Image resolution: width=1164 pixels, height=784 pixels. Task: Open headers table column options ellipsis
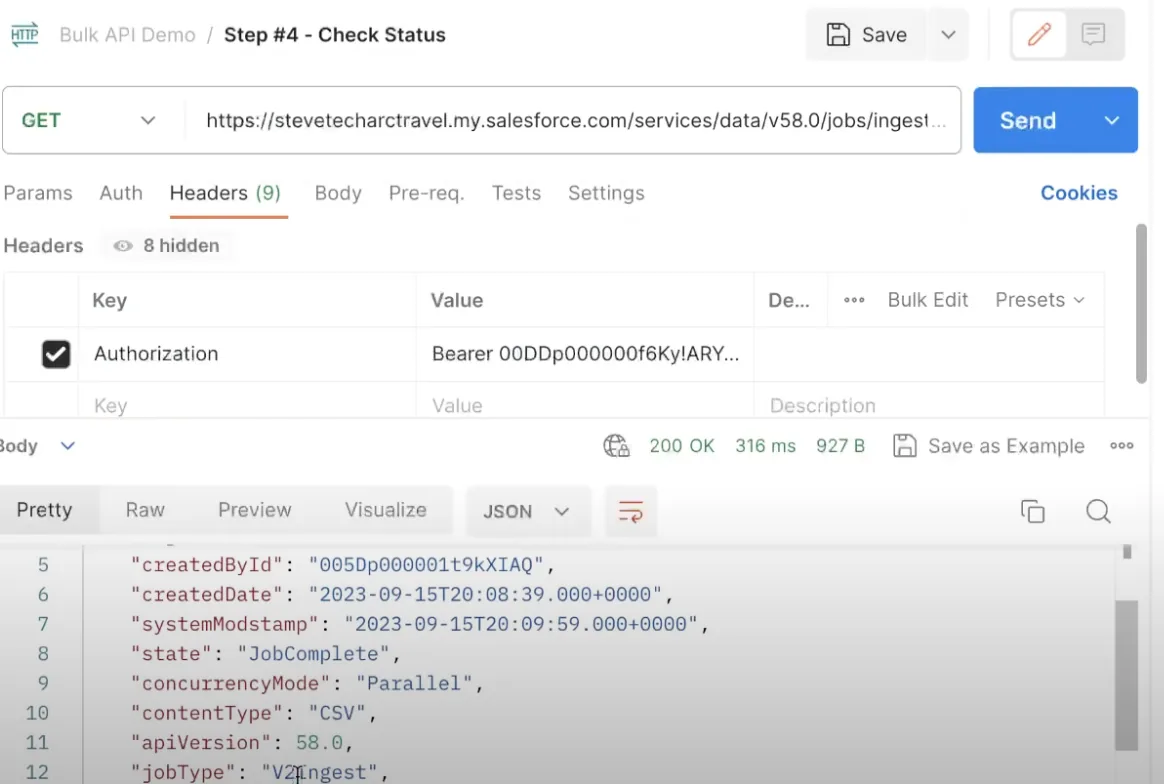pos(854,300)
